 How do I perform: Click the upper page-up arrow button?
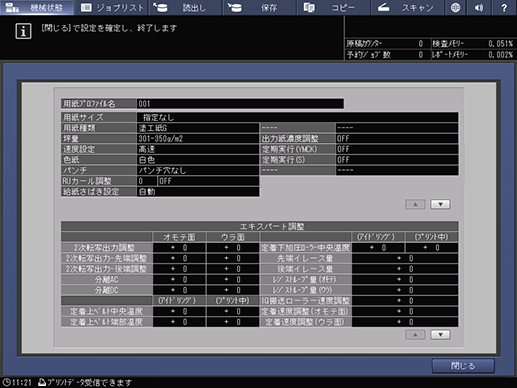click(x=415, y=204)
